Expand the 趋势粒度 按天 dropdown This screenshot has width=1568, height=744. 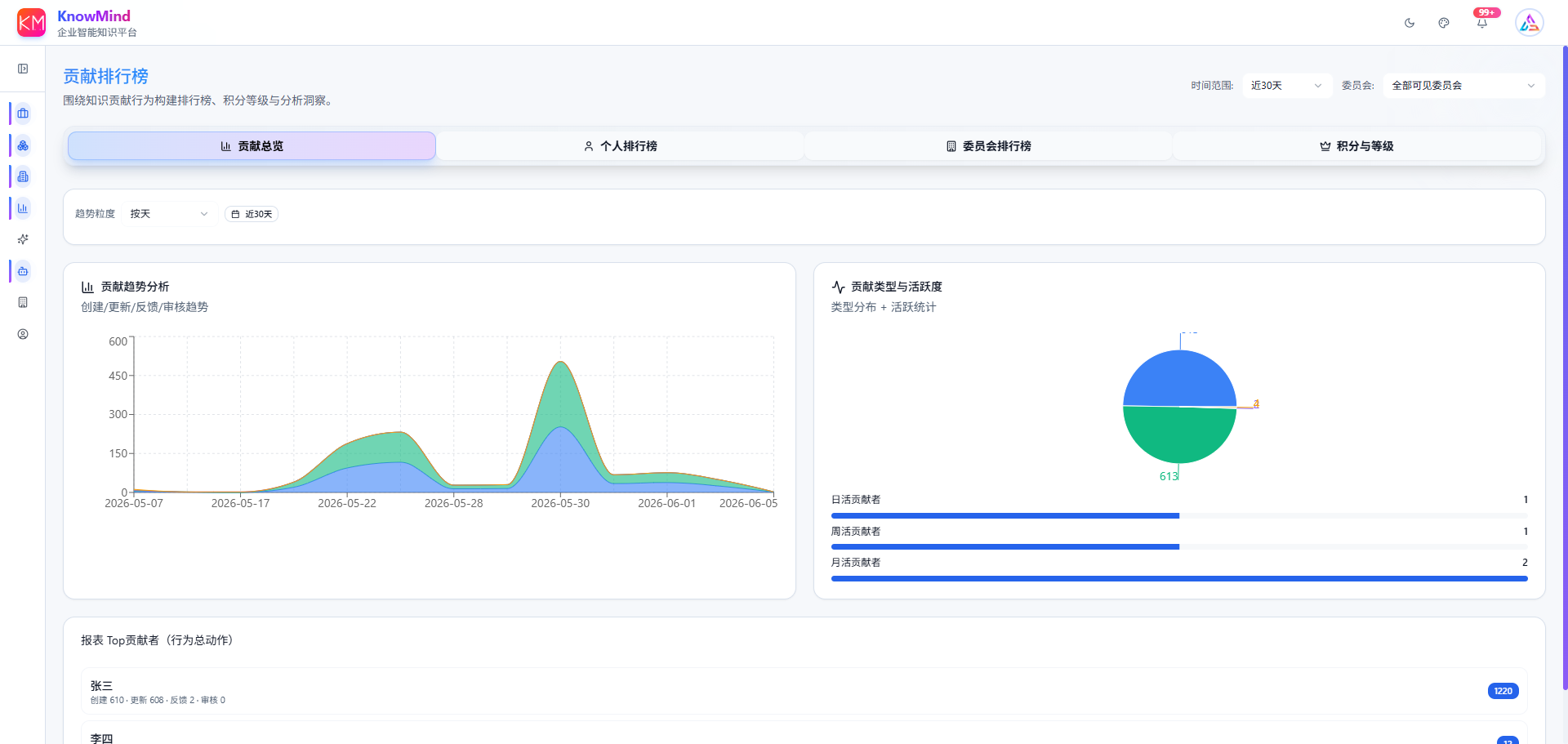(x=169, y=214)
